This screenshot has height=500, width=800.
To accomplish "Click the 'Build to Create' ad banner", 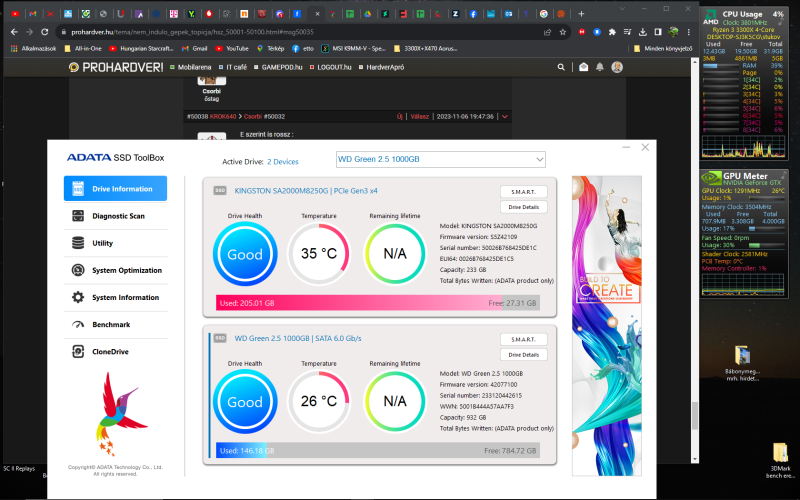I will pos(607,326).
